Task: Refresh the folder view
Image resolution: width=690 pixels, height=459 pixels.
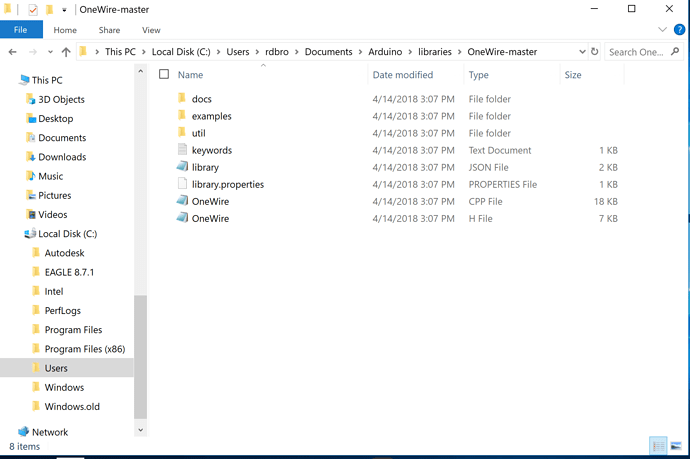Action: point(595,51)
